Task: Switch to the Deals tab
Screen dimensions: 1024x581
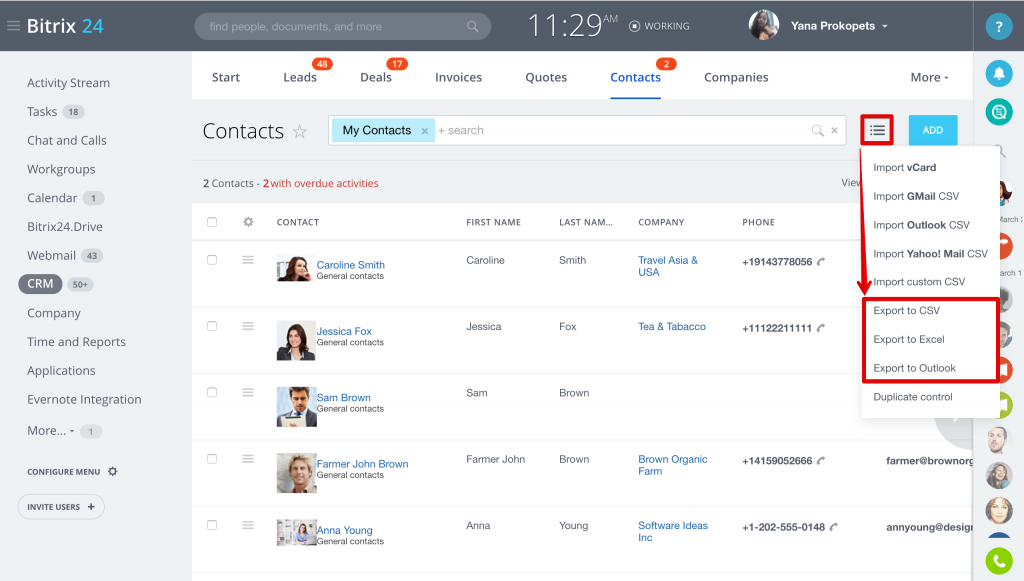Action: (x=376, y=77)
